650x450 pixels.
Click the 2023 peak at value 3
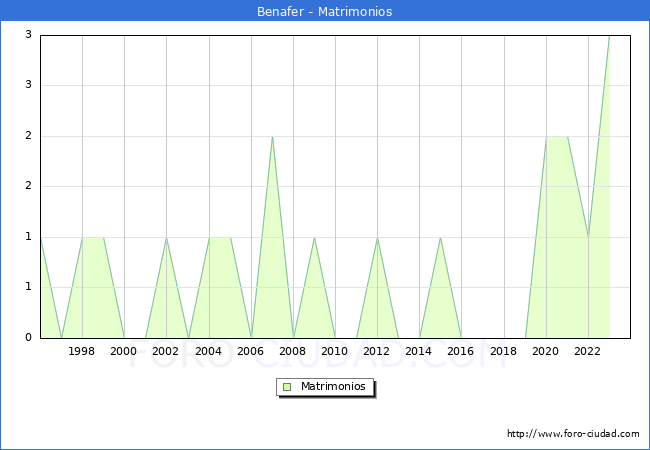pos(609,36)
